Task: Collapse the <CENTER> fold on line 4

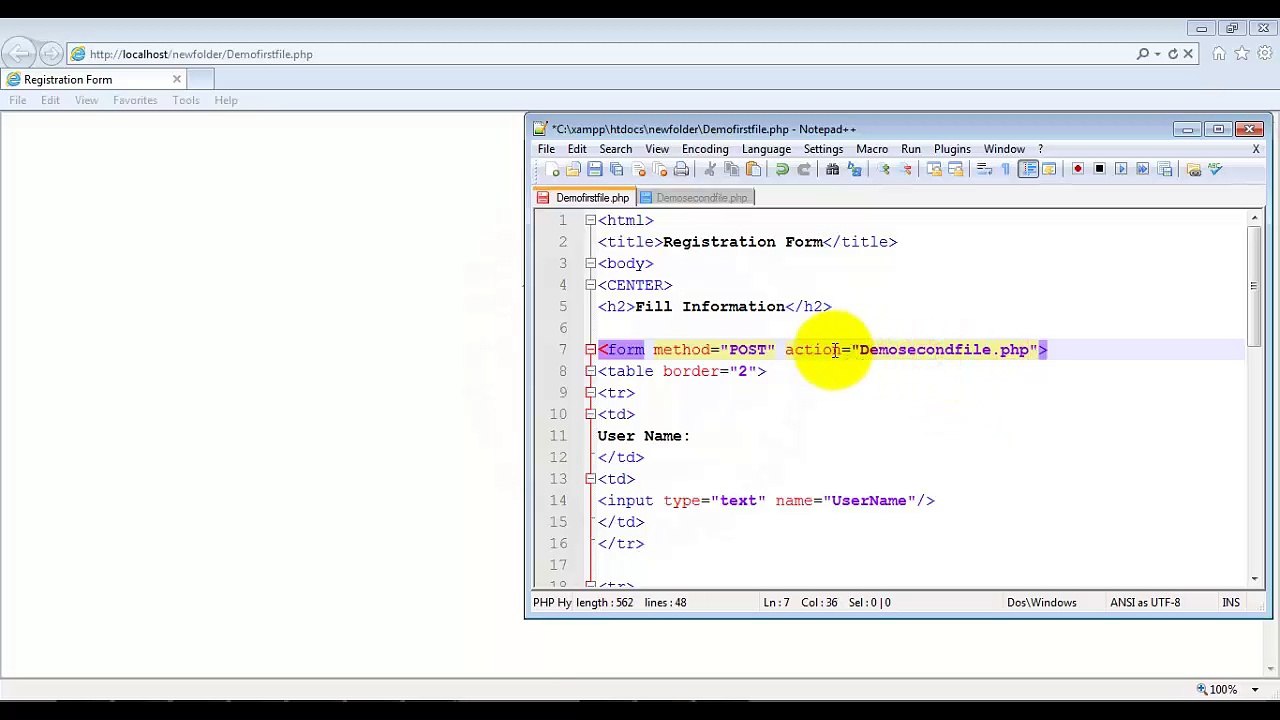Action: click(590, 285)
